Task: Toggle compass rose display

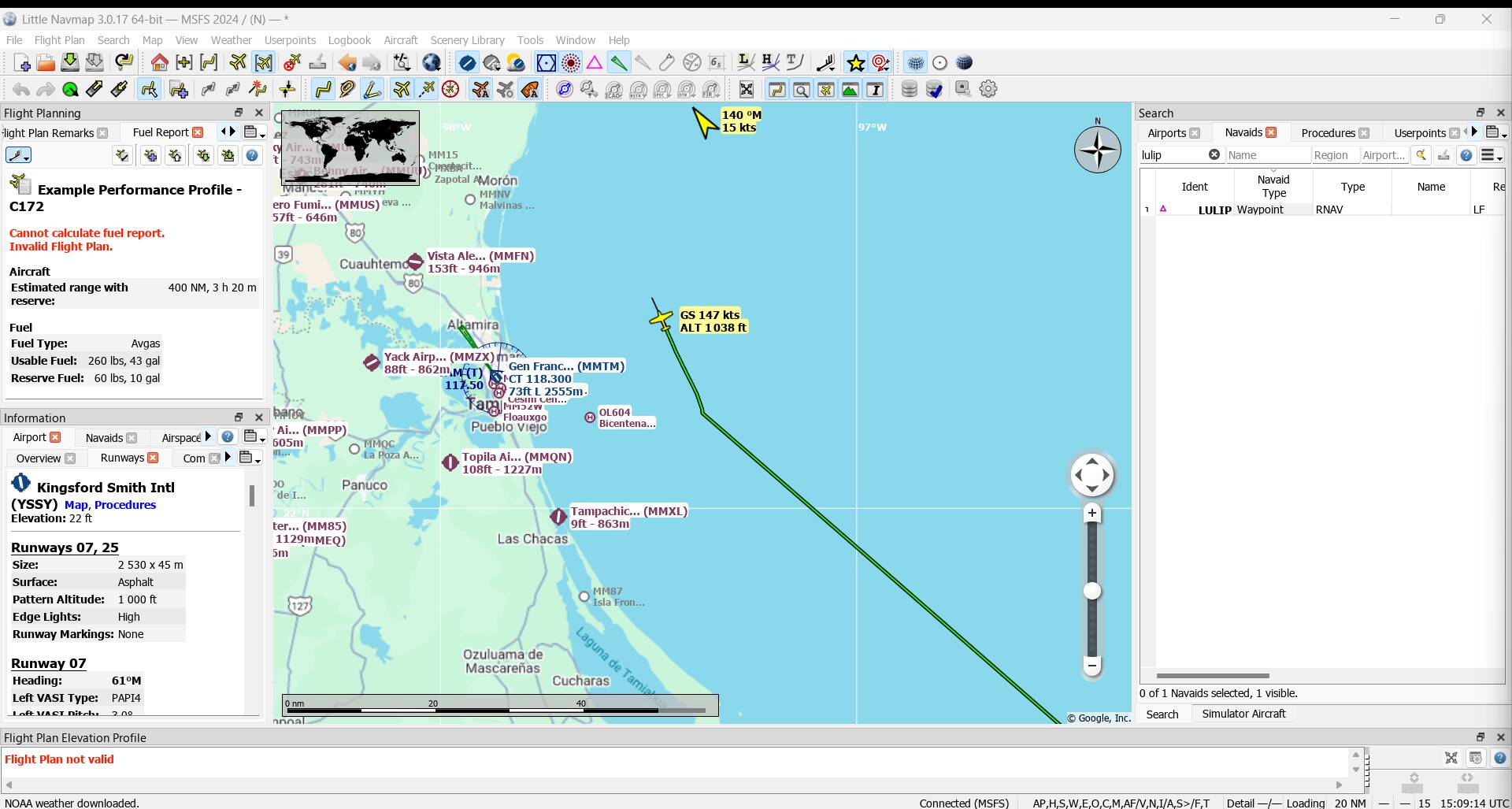Action: pyautogui.click(x=450, y=90)
